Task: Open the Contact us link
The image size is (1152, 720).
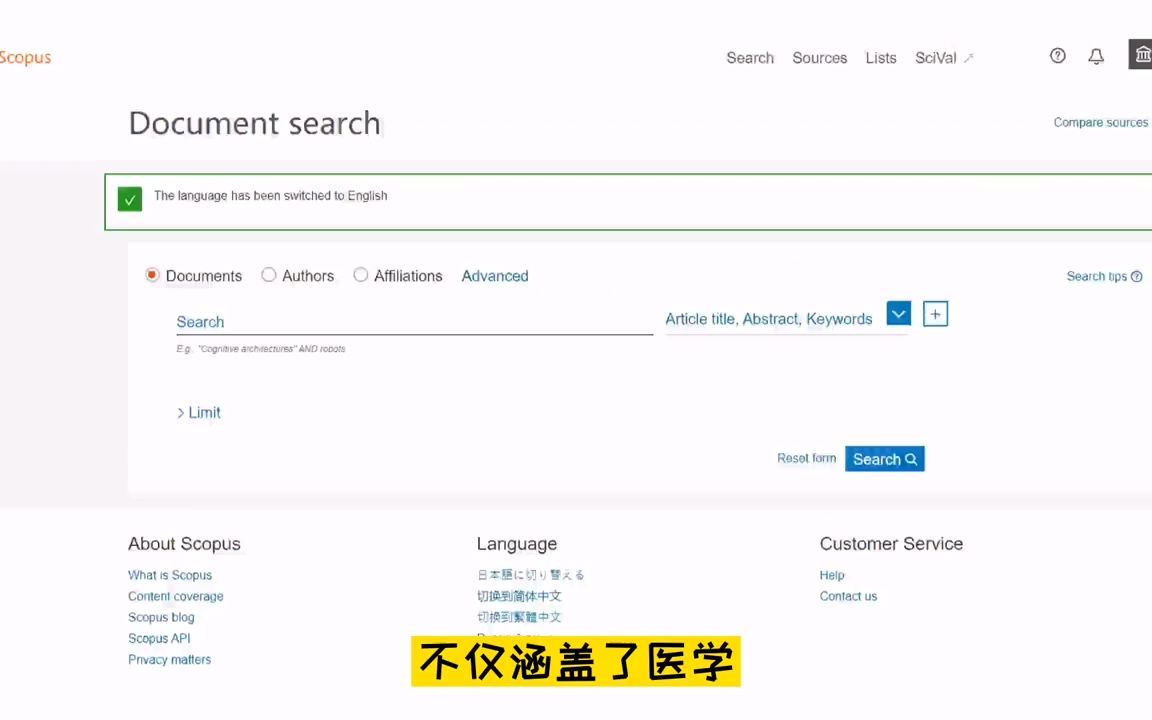Action: [849, 597]
